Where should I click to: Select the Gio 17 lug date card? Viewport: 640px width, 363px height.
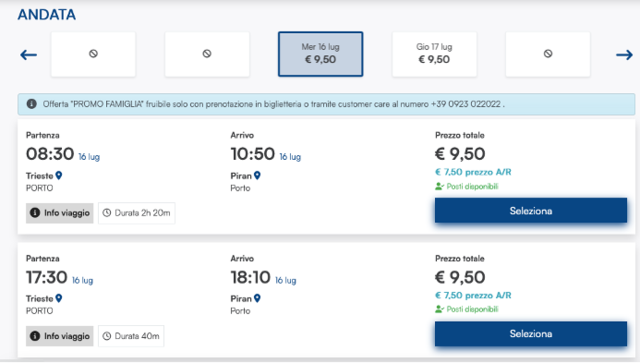pos(434,54)
